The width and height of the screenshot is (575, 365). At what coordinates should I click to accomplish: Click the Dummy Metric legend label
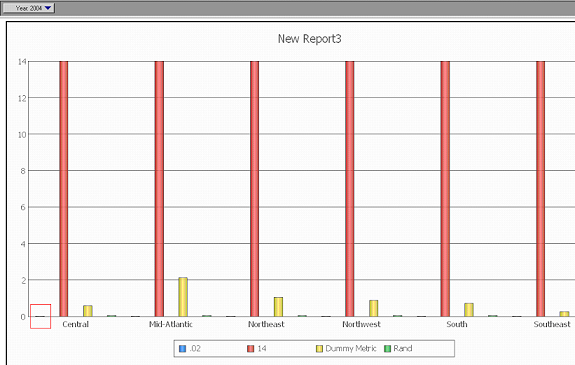click(351, 348)
